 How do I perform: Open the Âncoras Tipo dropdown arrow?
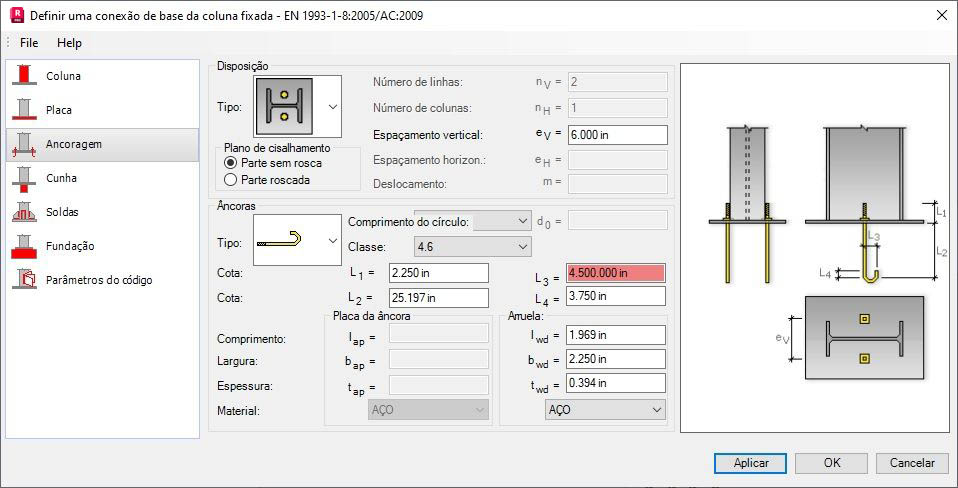pyautogui.click(x=333, y=240)
